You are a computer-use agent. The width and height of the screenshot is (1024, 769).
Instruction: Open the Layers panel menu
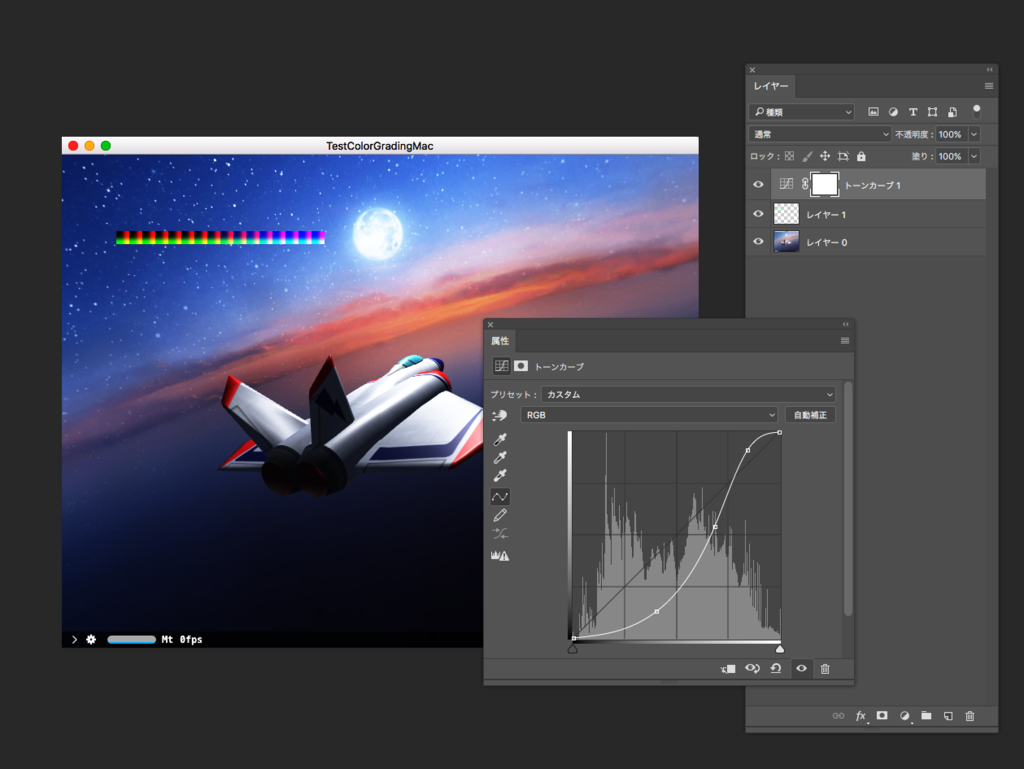[989, 86]
